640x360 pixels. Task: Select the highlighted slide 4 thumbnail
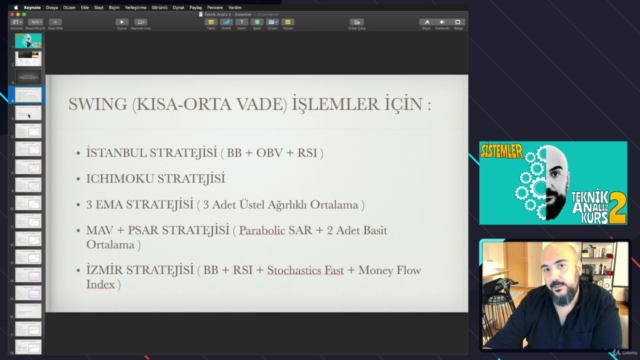(x=28, y=95)
